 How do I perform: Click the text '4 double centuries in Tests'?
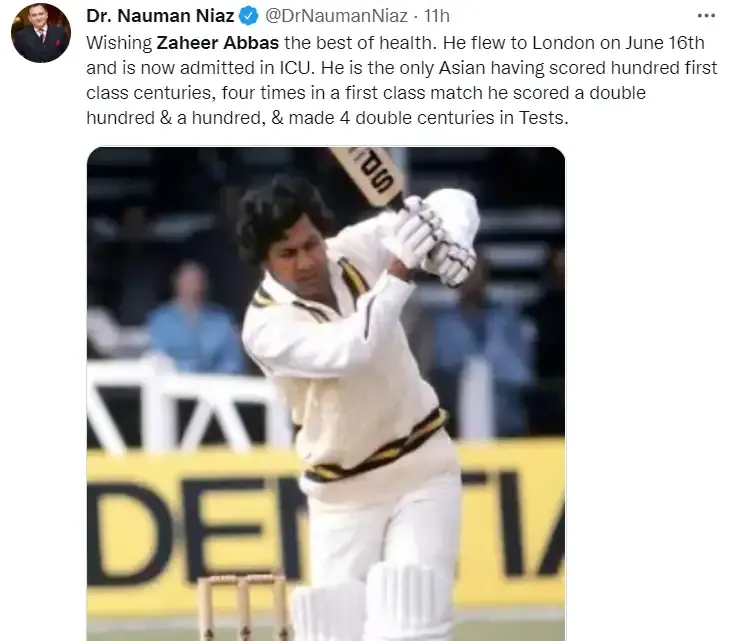[x=454, y=118]
